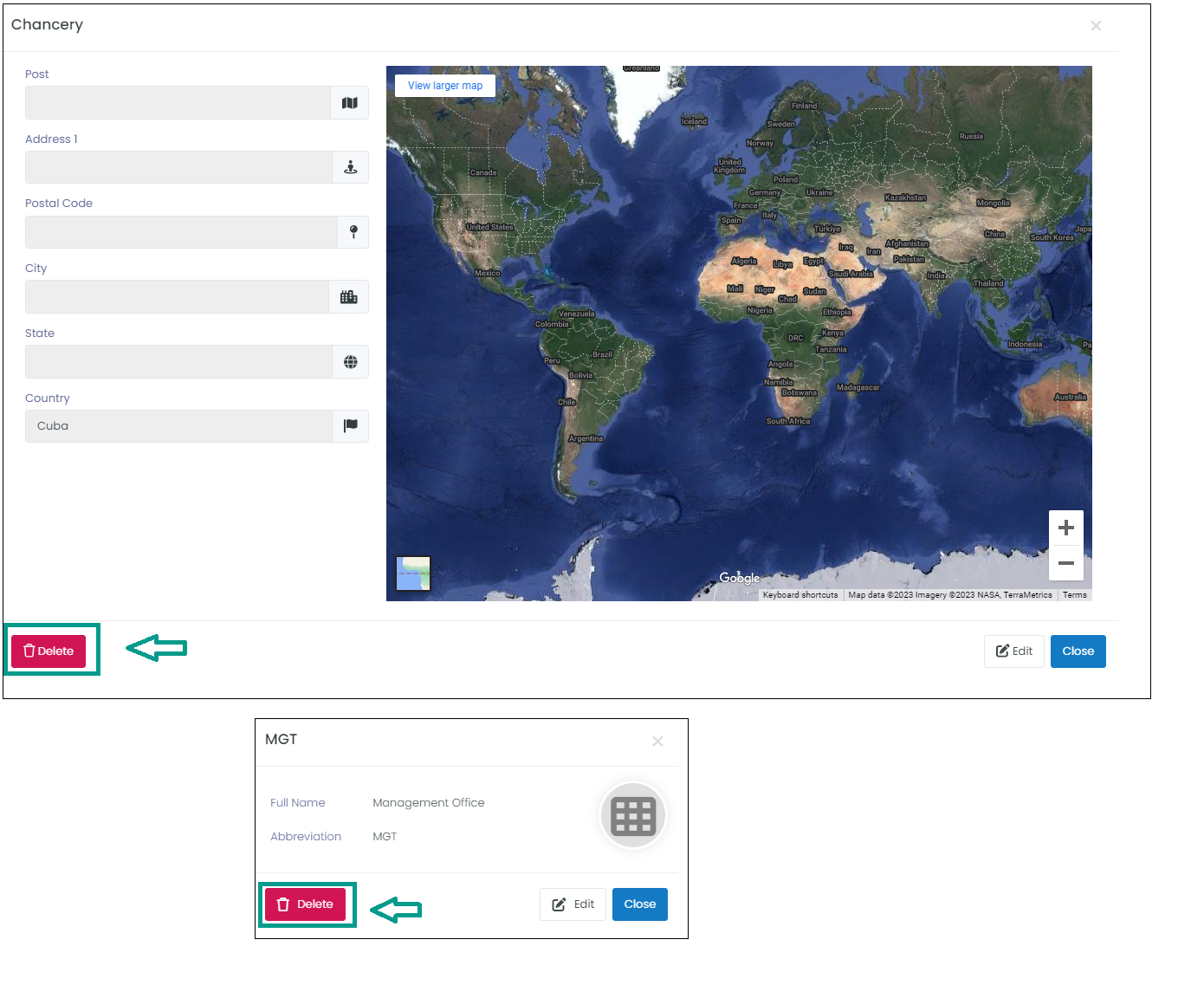Click the globe icon beside State field
This screenshot has width=1204, height=998.
point(351,362)
